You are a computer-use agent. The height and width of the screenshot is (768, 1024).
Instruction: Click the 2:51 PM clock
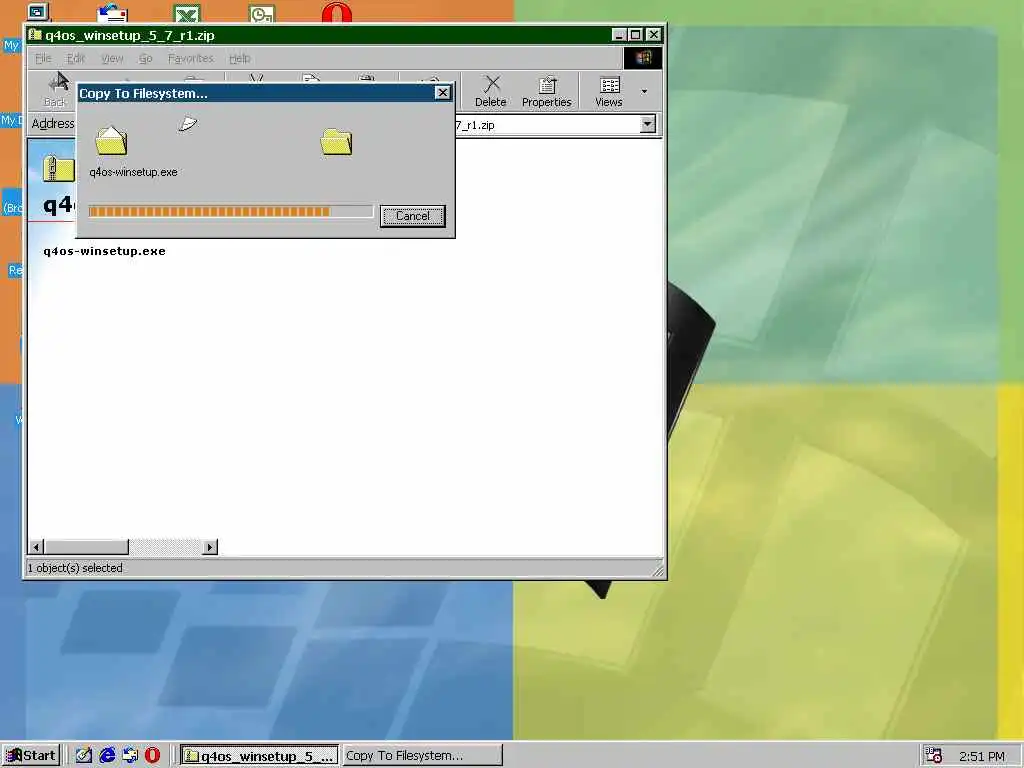click(x=982, y=756)
